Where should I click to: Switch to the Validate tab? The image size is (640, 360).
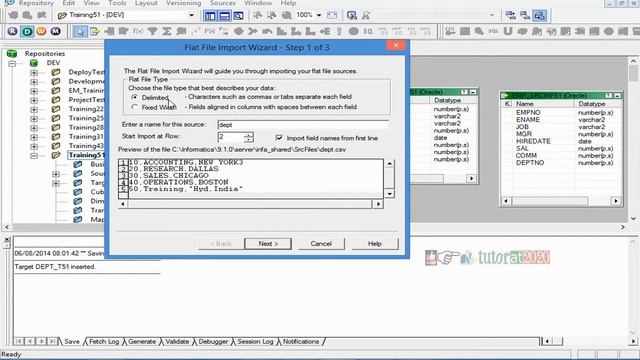pos(177,342)
